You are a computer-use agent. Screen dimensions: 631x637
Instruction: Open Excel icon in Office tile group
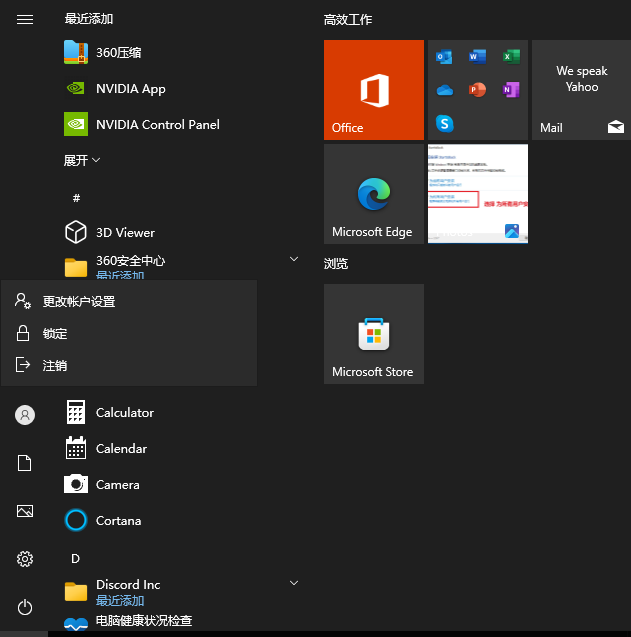coord(511,56)
